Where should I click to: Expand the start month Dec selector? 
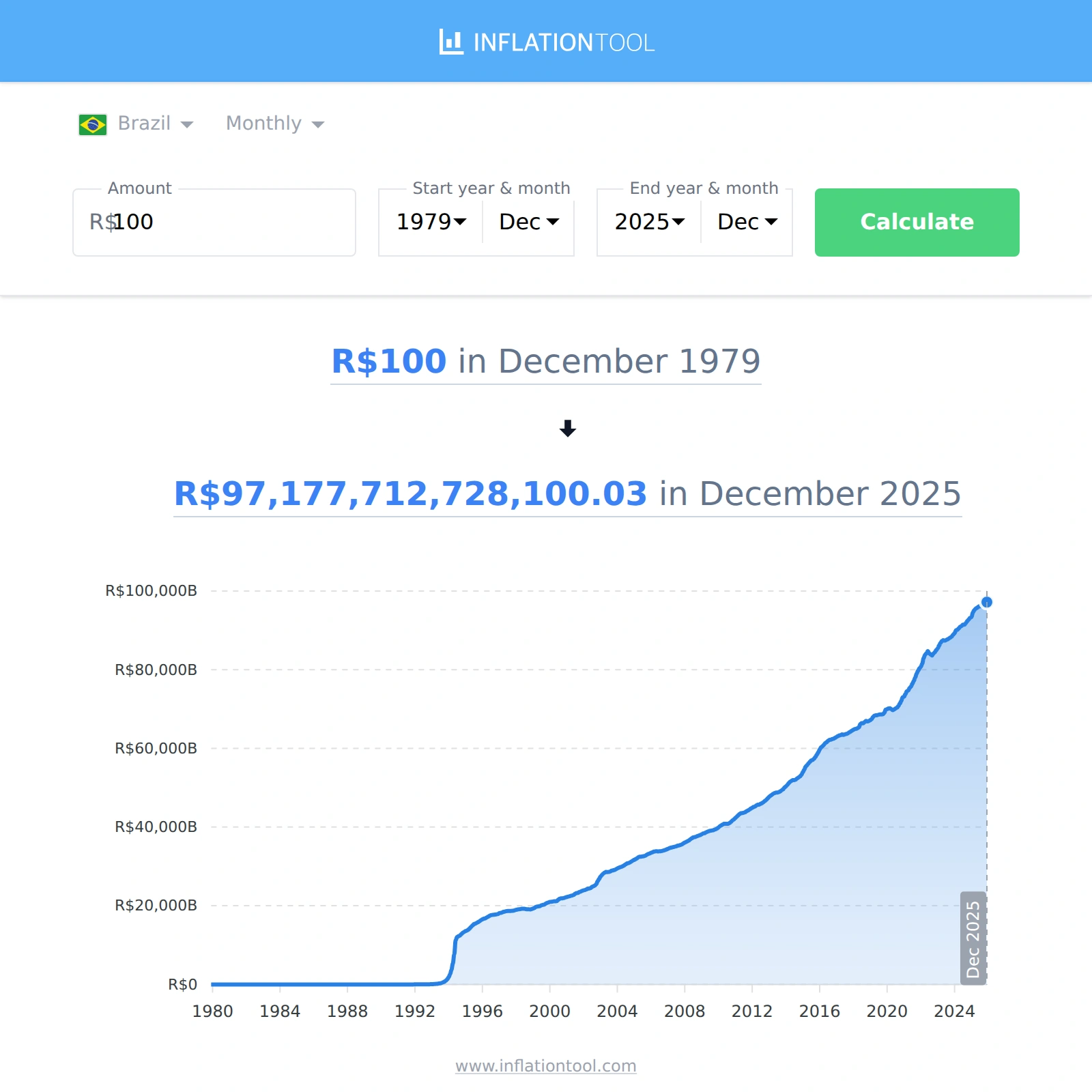point(529,222)
